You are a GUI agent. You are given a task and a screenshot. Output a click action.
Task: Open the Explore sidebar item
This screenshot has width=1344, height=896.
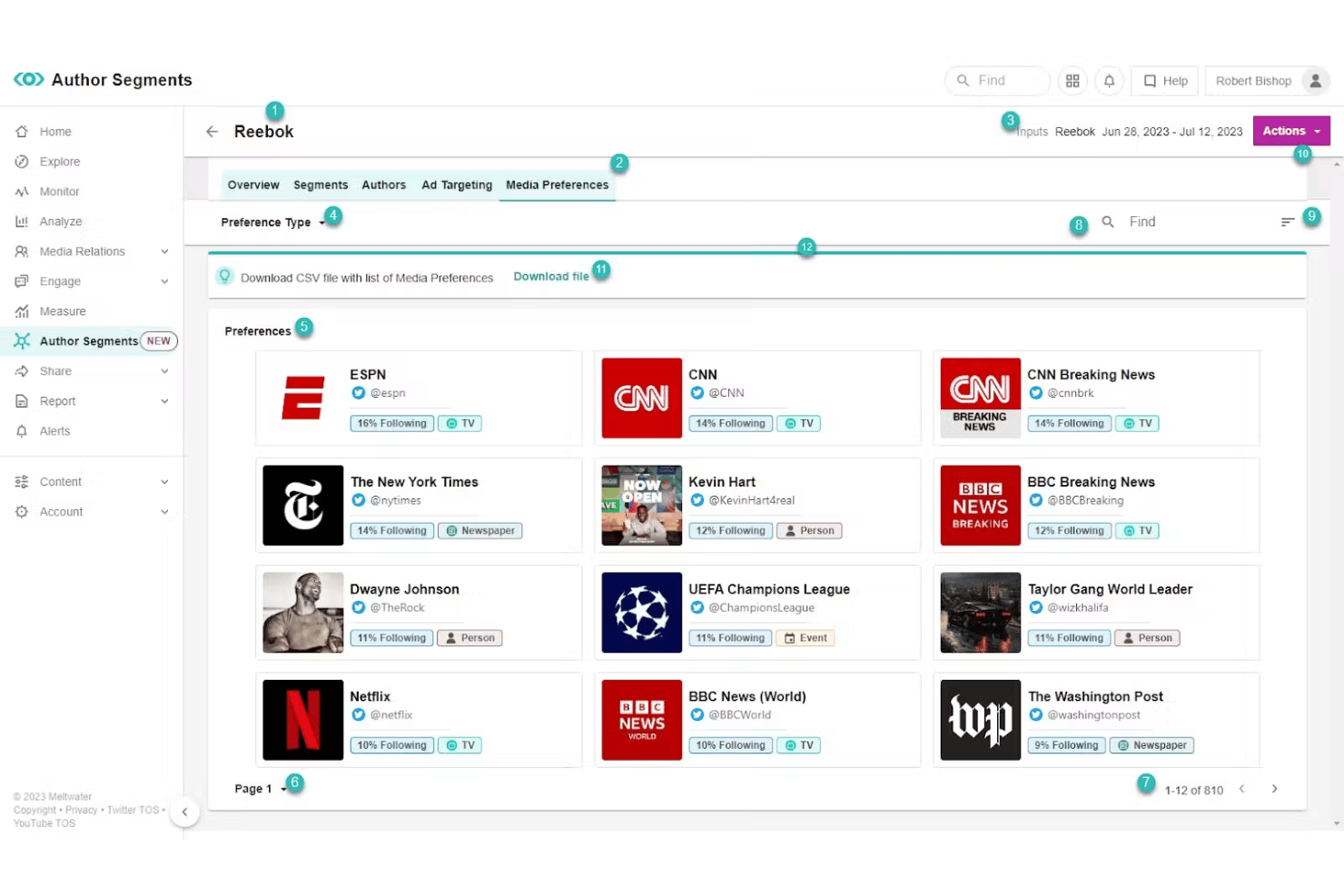coord(60,162)
